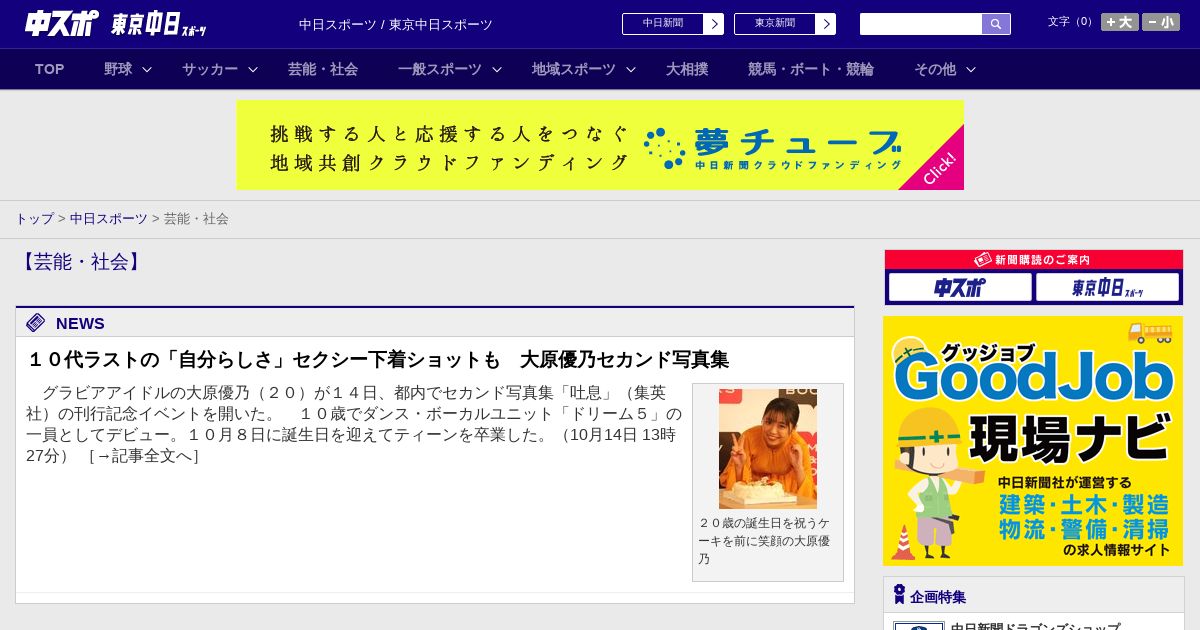The width and height of the screenshot is (1200, 630).
Task: Go to TOP in navigation bar
Action: coord(50,69)
